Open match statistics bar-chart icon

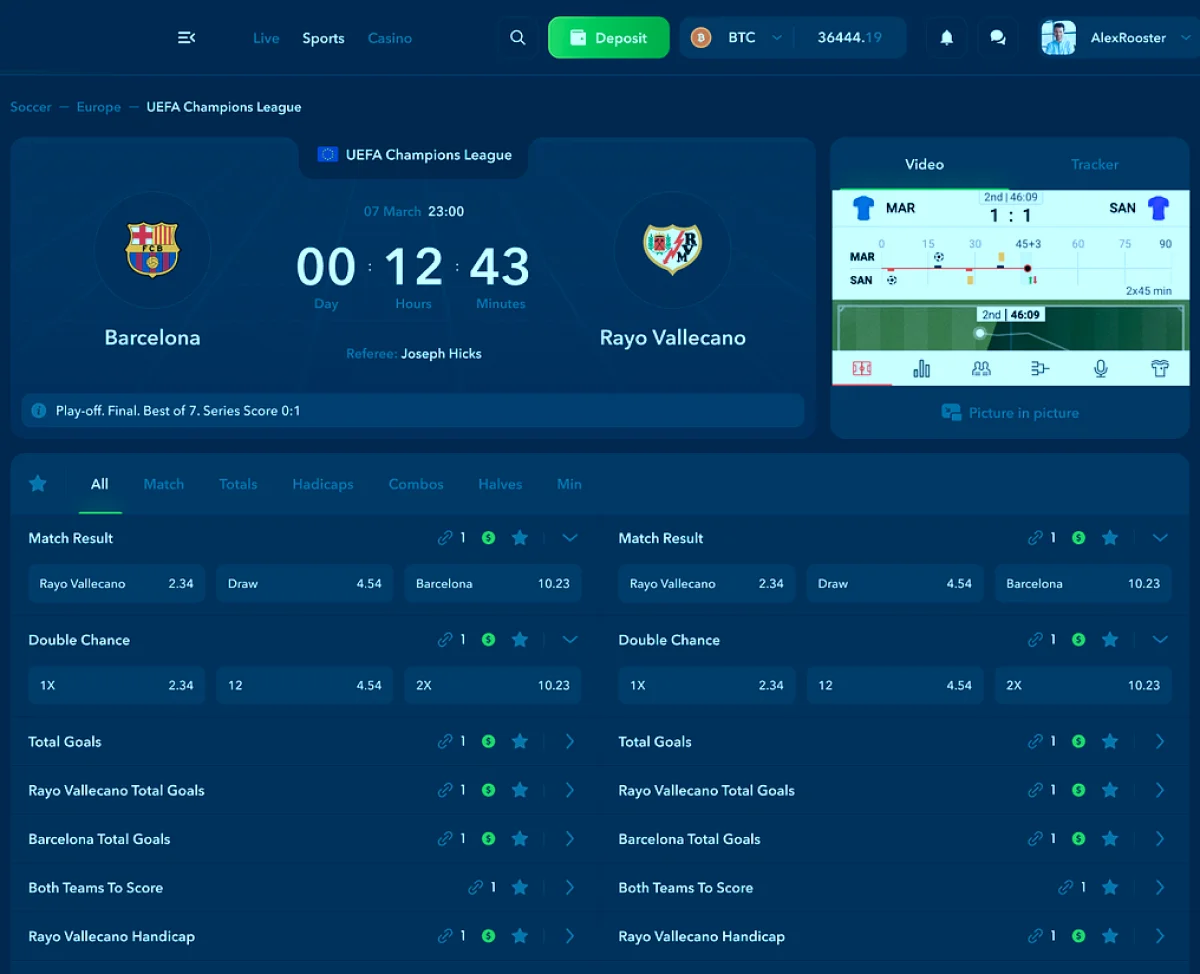pos(921,367)
